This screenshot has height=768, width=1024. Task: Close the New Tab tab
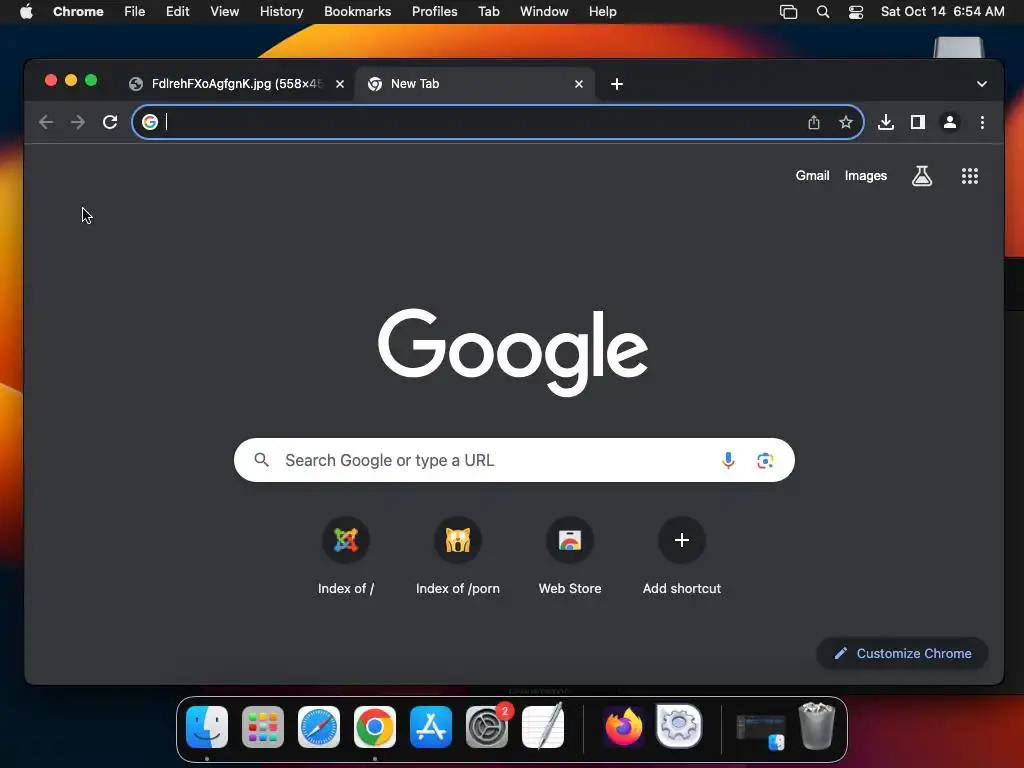tap(579, 84)
